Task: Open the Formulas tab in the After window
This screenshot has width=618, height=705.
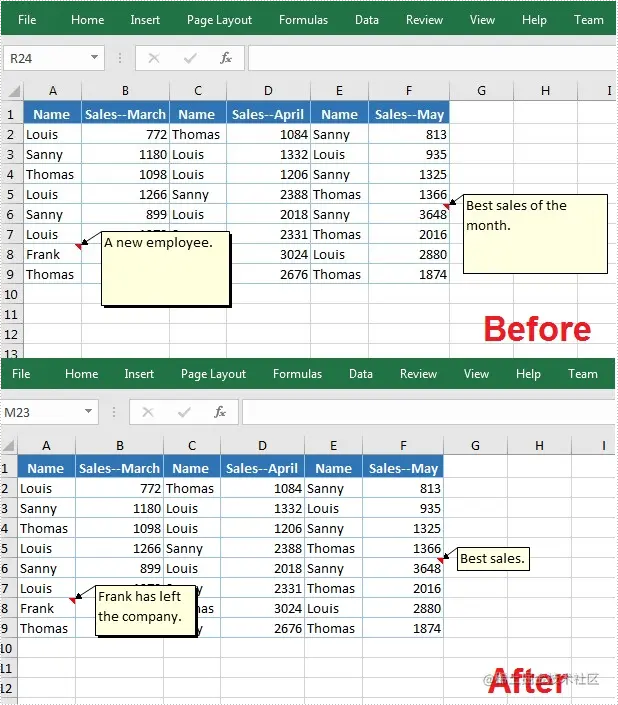Action: point(298,374)
